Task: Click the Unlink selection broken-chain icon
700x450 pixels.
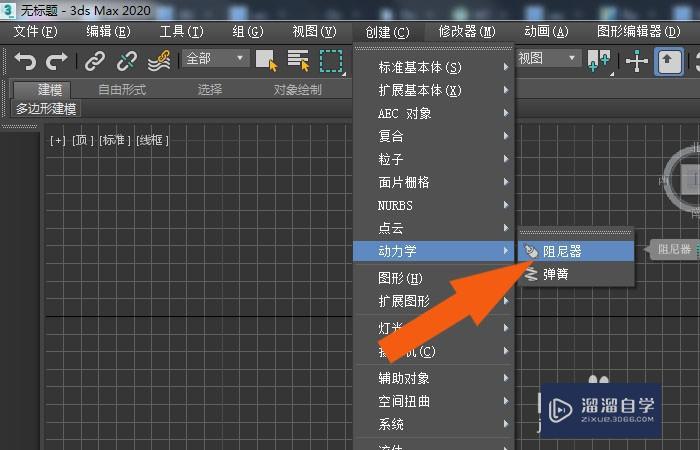Action: click(x=127, y=61)
